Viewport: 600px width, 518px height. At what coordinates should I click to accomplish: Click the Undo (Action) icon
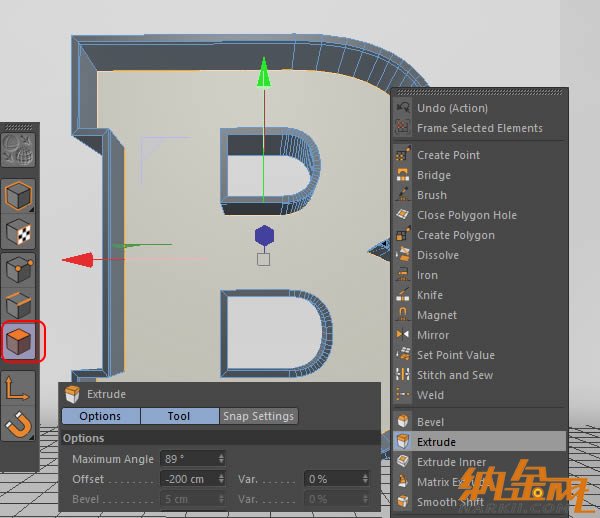[x=403, y=108]
